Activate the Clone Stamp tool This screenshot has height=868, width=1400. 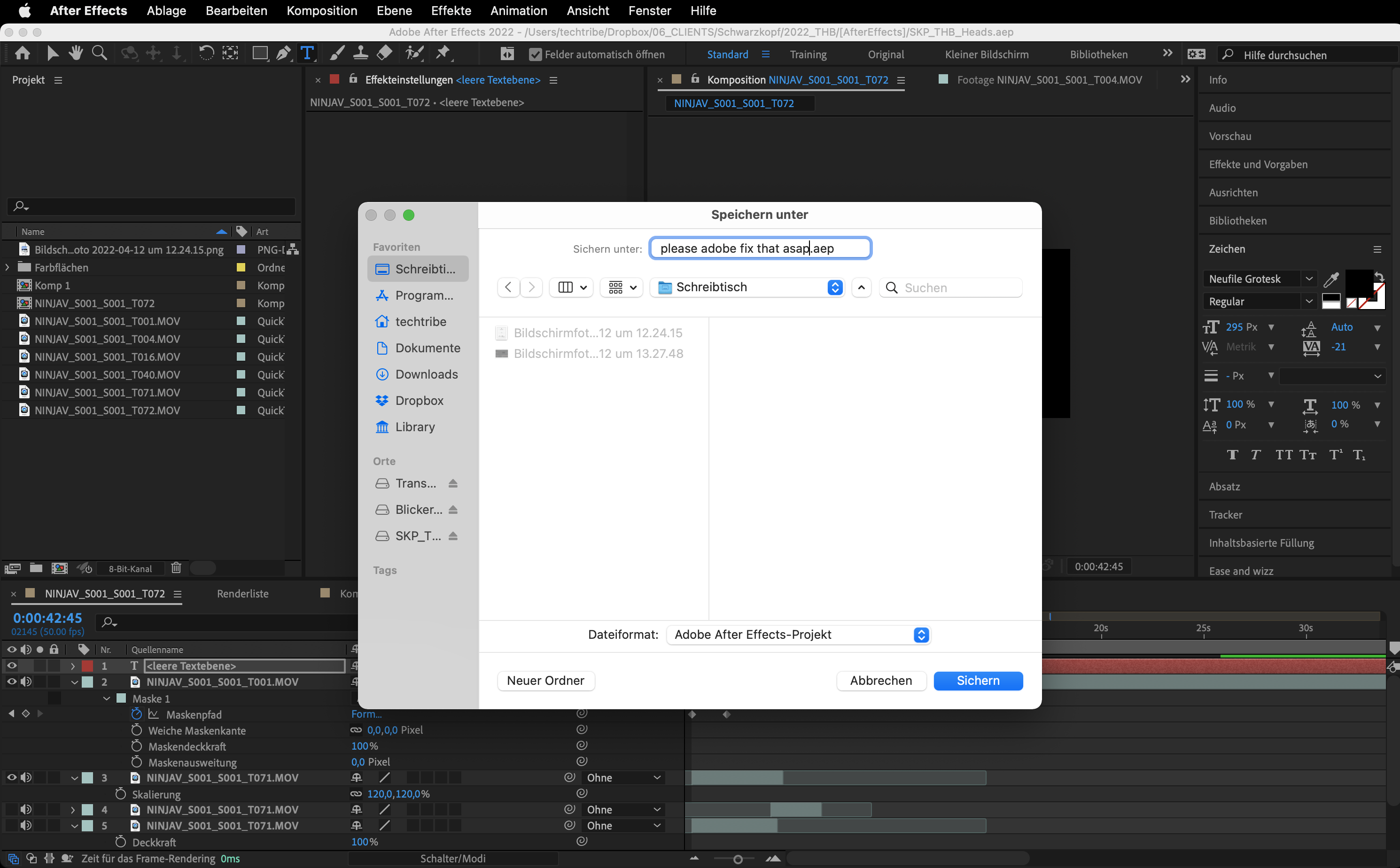click(x=361, y=53)
